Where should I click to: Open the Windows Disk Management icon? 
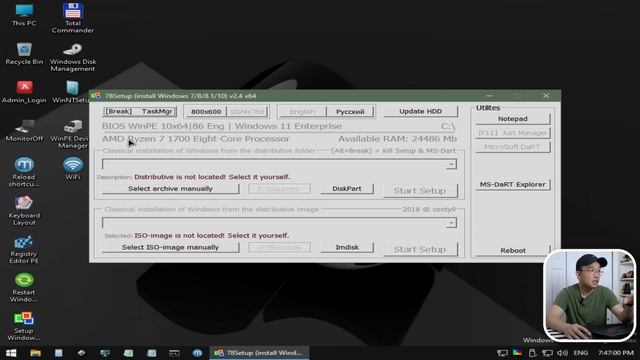click(x=73, y=57)
